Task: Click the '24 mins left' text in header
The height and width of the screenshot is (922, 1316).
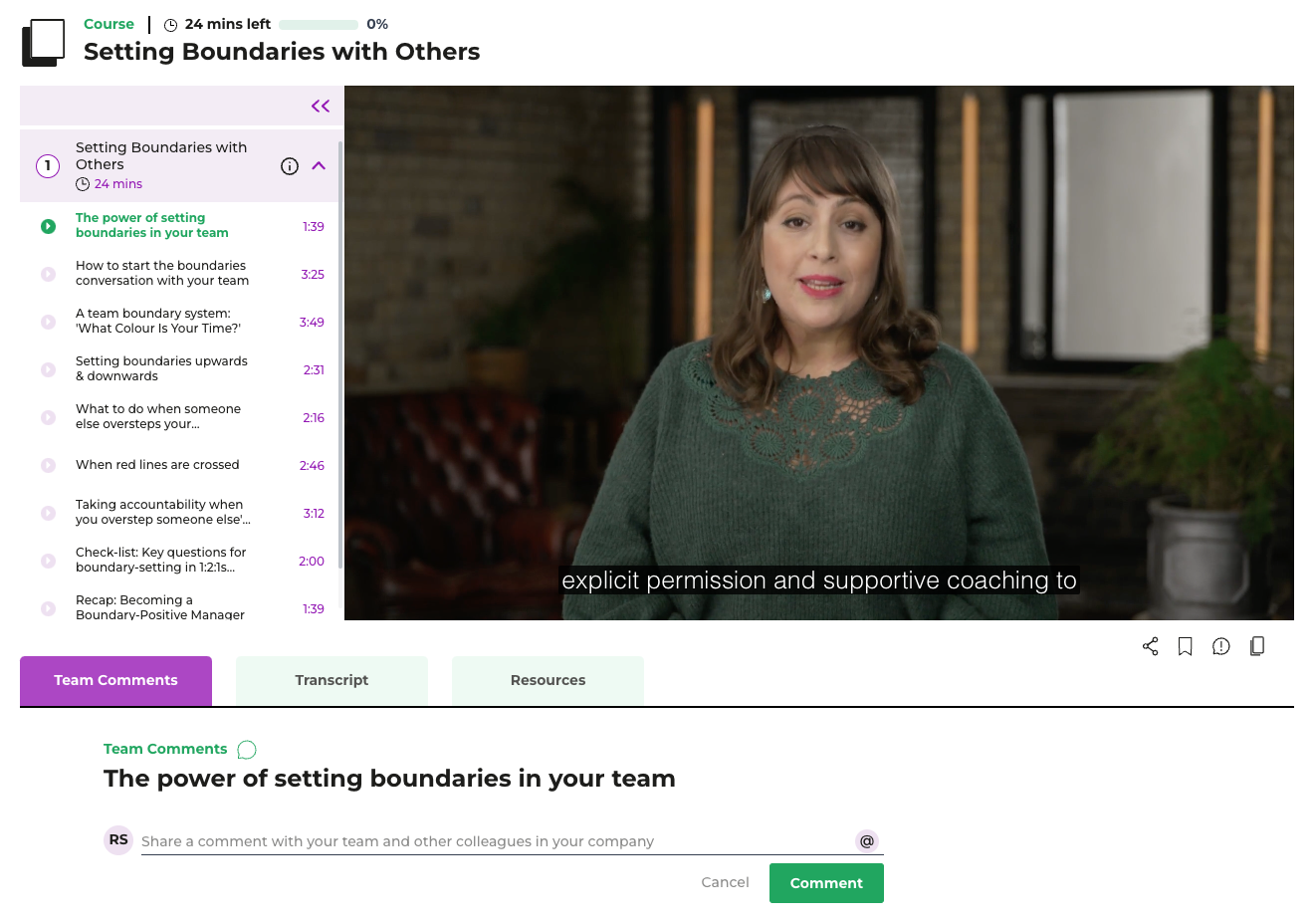Action: coord(228,24)
